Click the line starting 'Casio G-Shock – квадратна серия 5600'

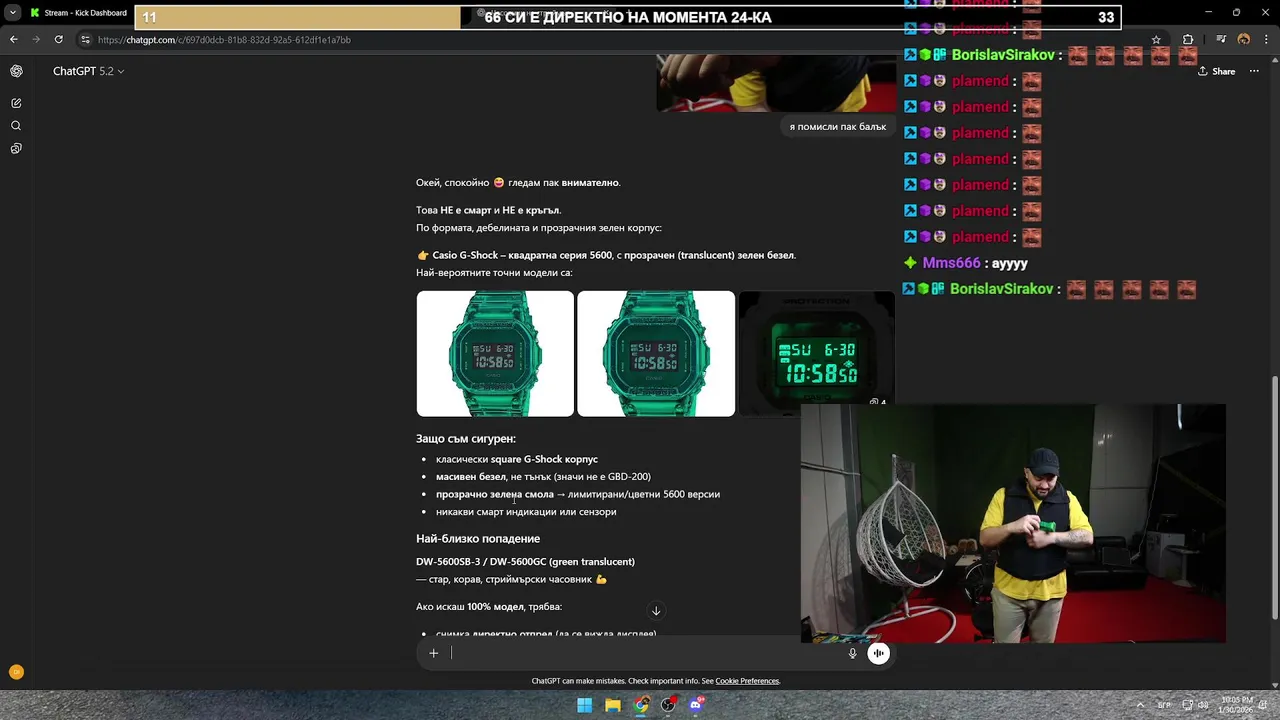614,255
